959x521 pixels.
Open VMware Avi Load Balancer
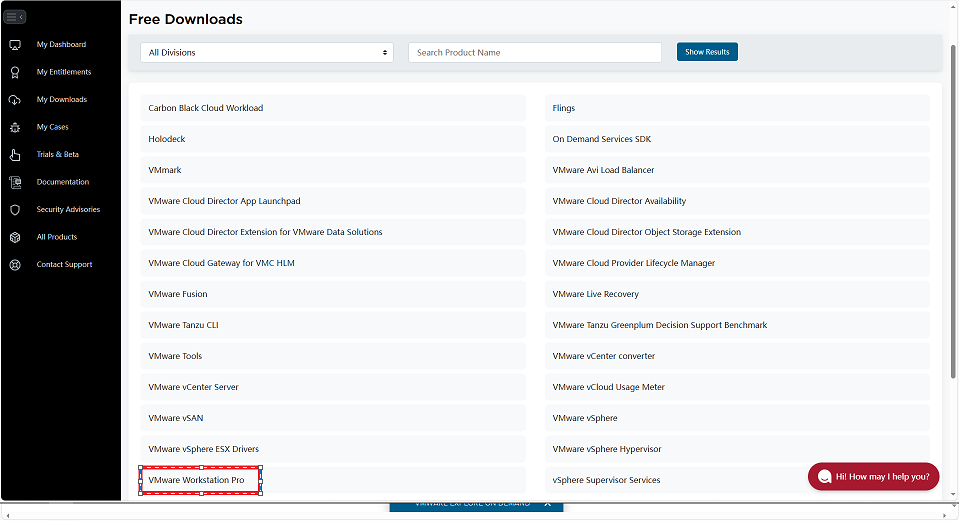click(x=737, y=170)
